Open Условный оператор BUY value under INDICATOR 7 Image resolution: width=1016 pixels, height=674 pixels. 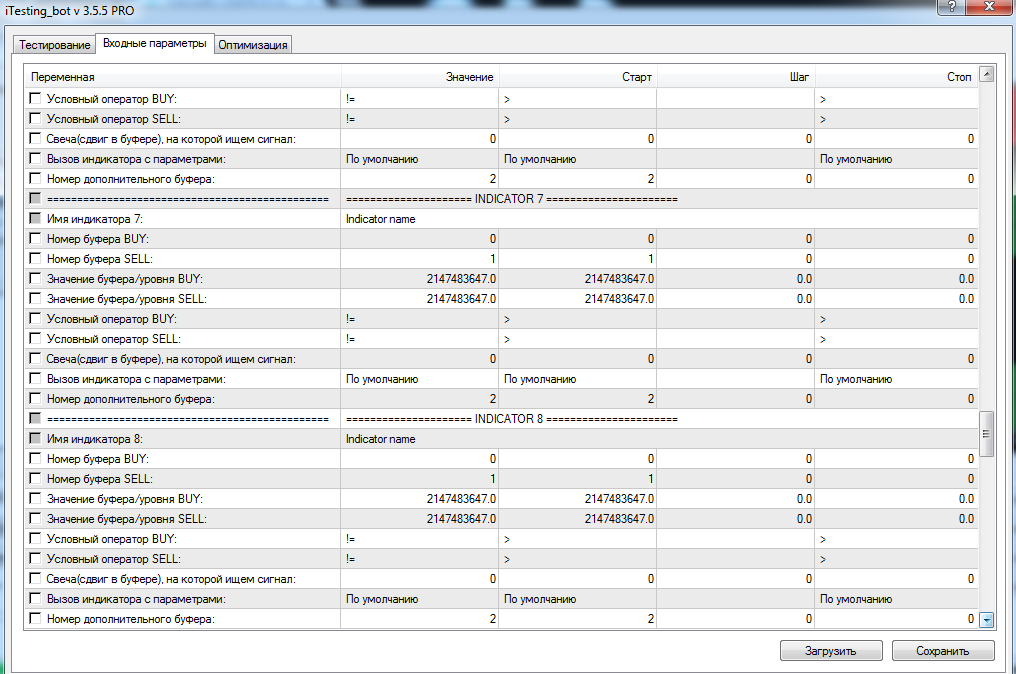pyautogui.click(x=419, y=319)
